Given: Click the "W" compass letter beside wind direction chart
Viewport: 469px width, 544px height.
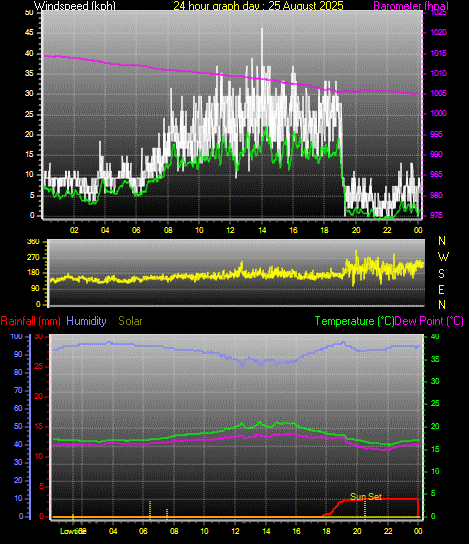Looking at the screenshot, I should tap(443, 257).
